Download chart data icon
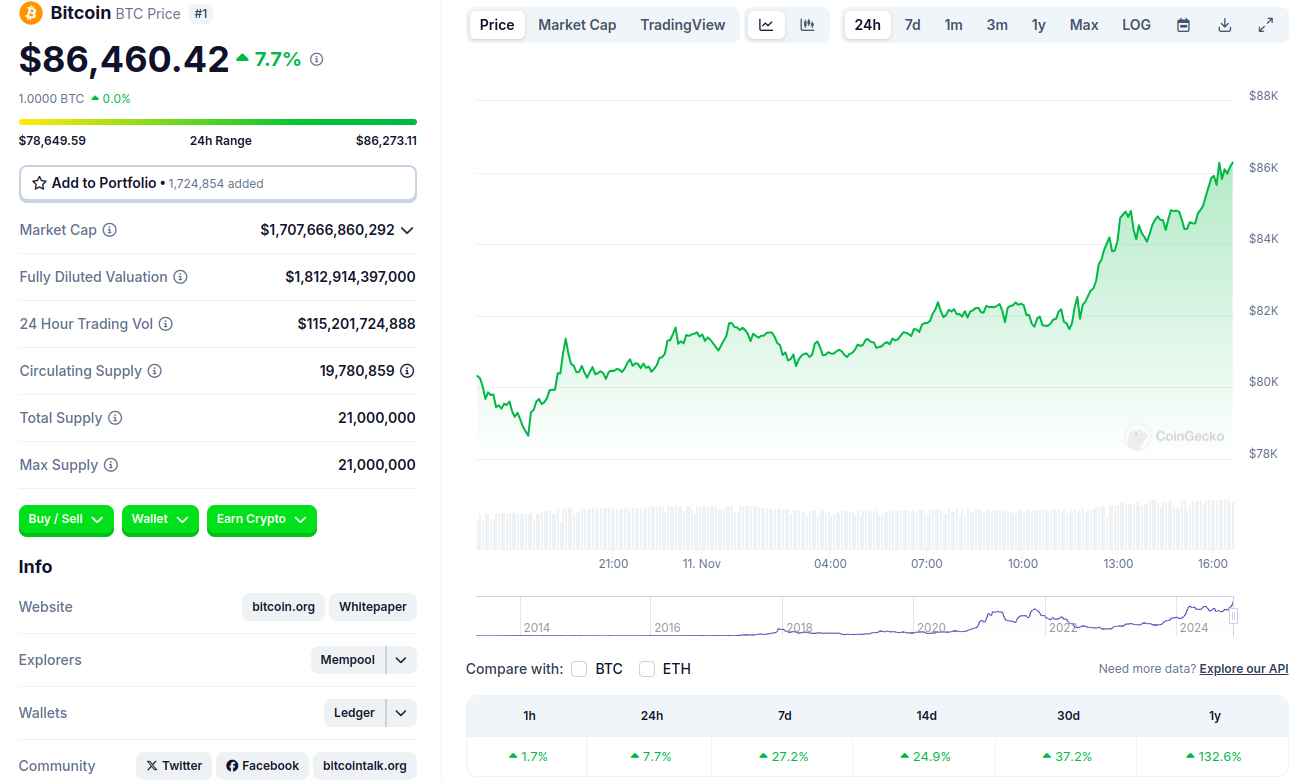1300x782 pixels. [1225, 25]
